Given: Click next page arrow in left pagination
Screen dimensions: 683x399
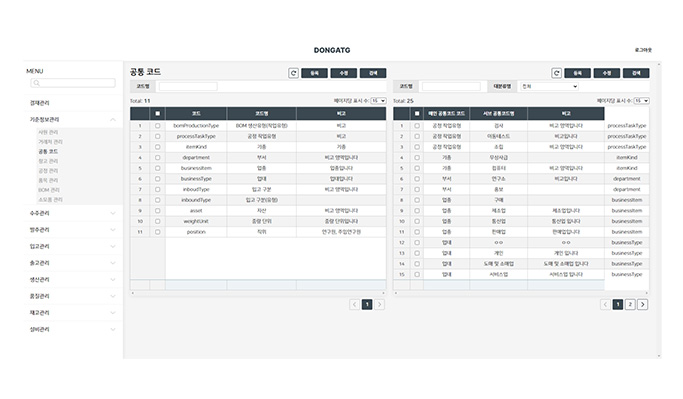Looking at the screenshot, I should point(380,304).
